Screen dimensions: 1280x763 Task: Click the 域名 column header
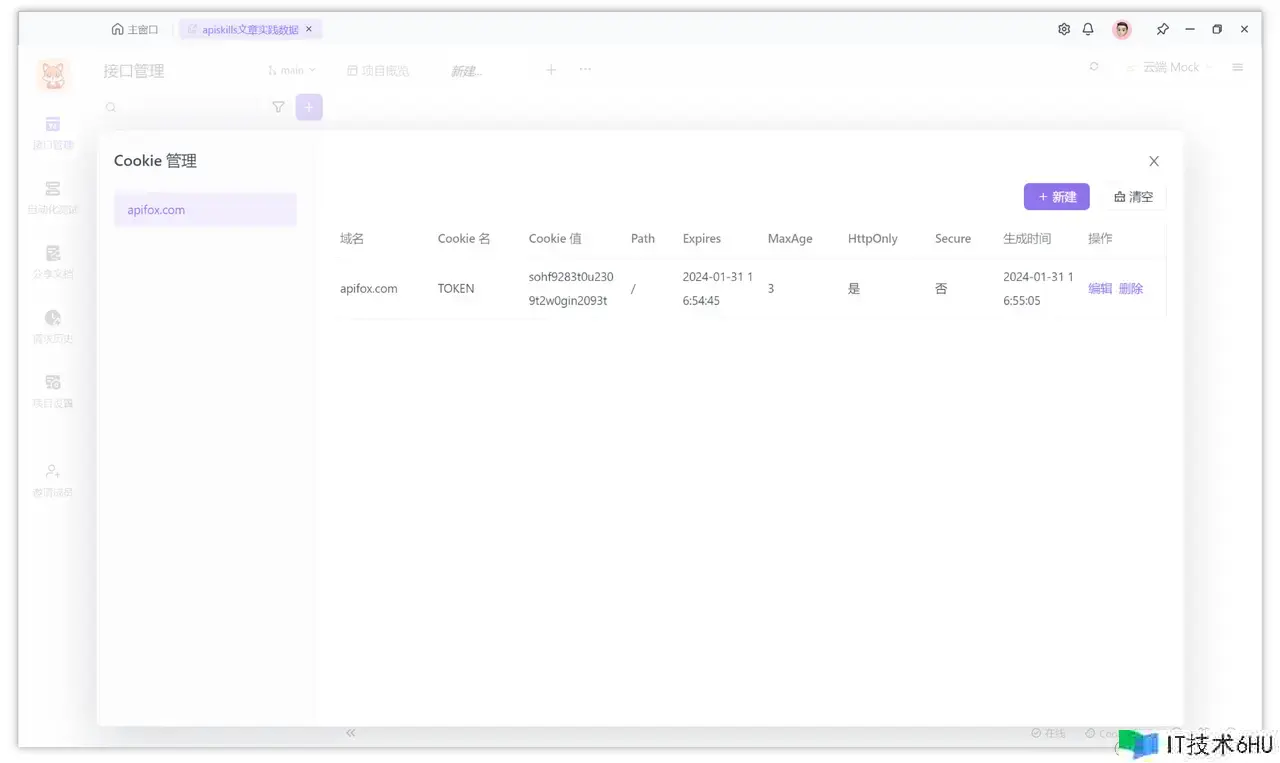(352, 239)
